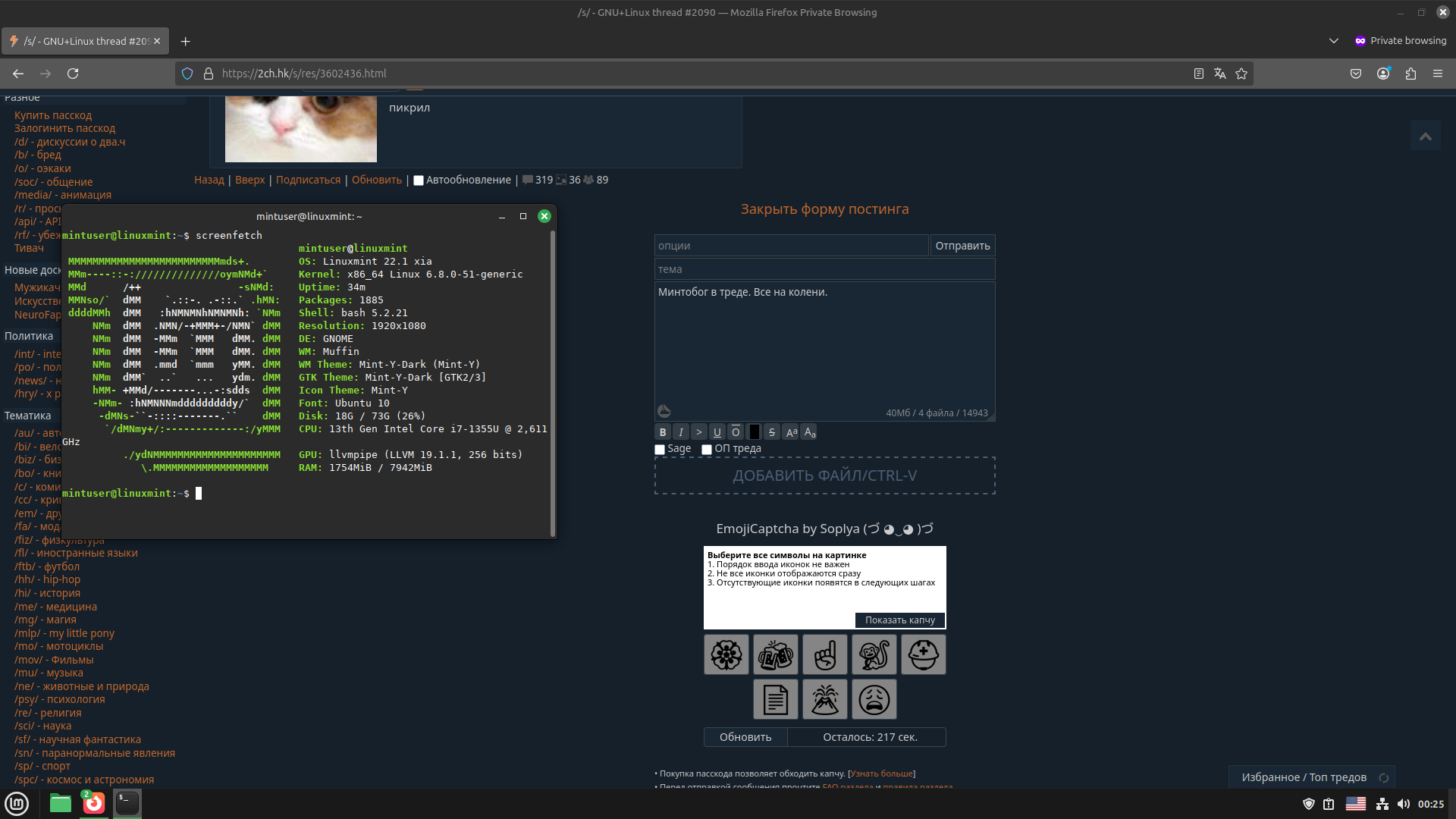The image size is (1456, 819).
Task: Click the Bold formatting button
Action: (x=663, y=432)
